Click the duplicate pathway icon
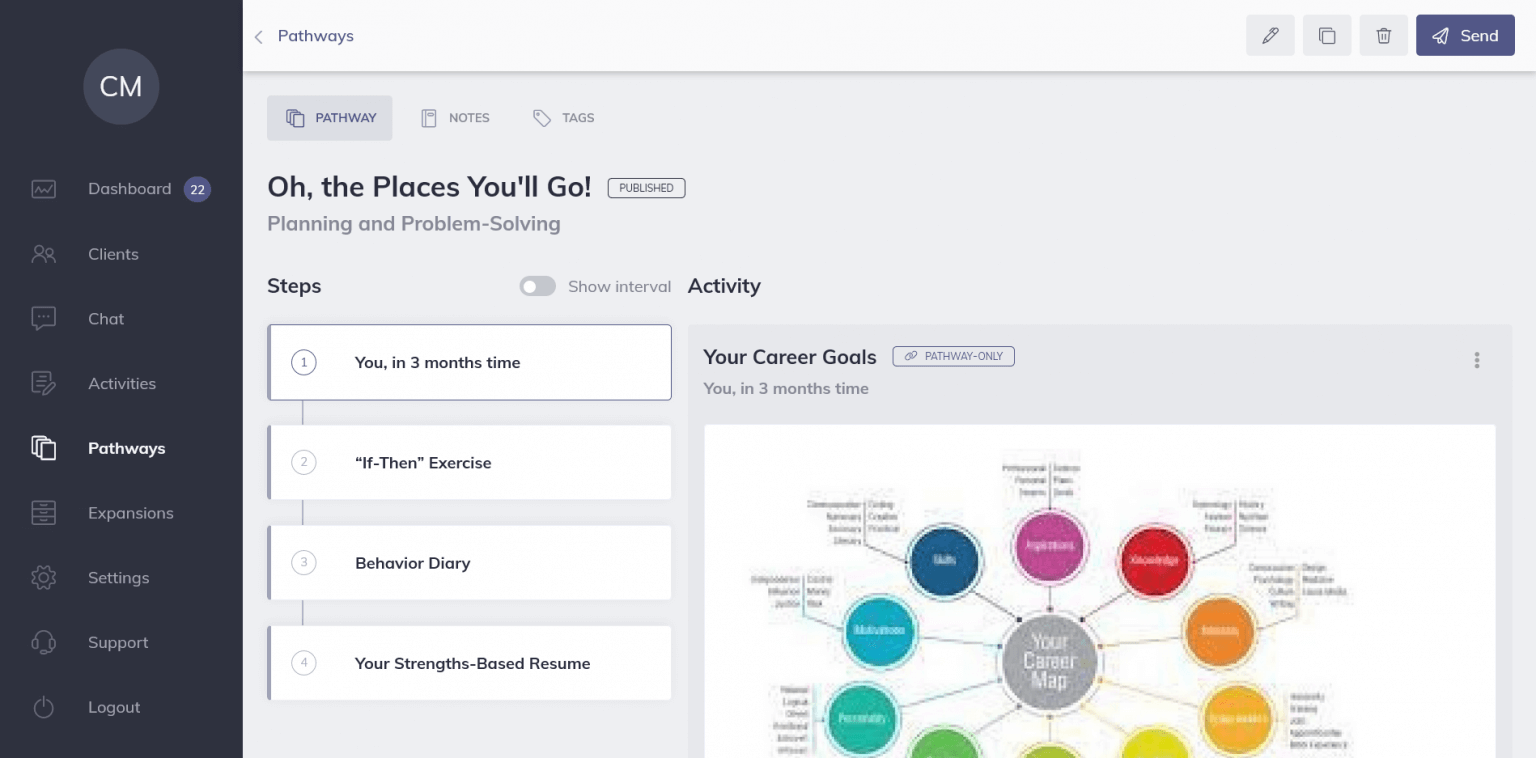1536x758 pixels. pyautogui.click(x=1327, y=35)
